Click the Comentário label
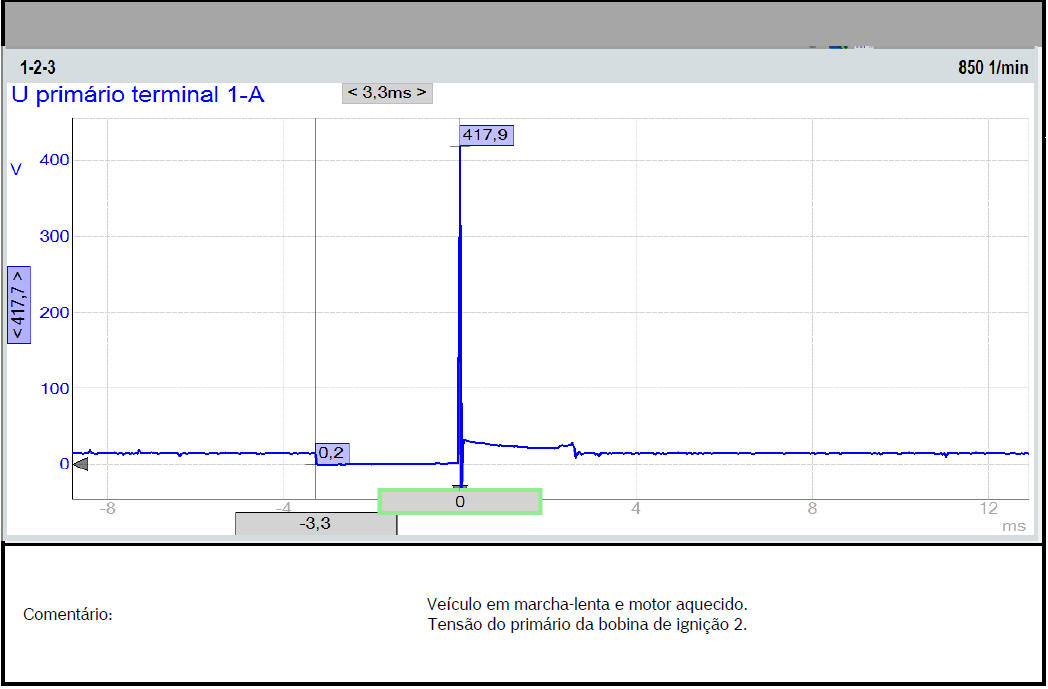Screen dimensions: 1048x689 click(x=68, y=614)
